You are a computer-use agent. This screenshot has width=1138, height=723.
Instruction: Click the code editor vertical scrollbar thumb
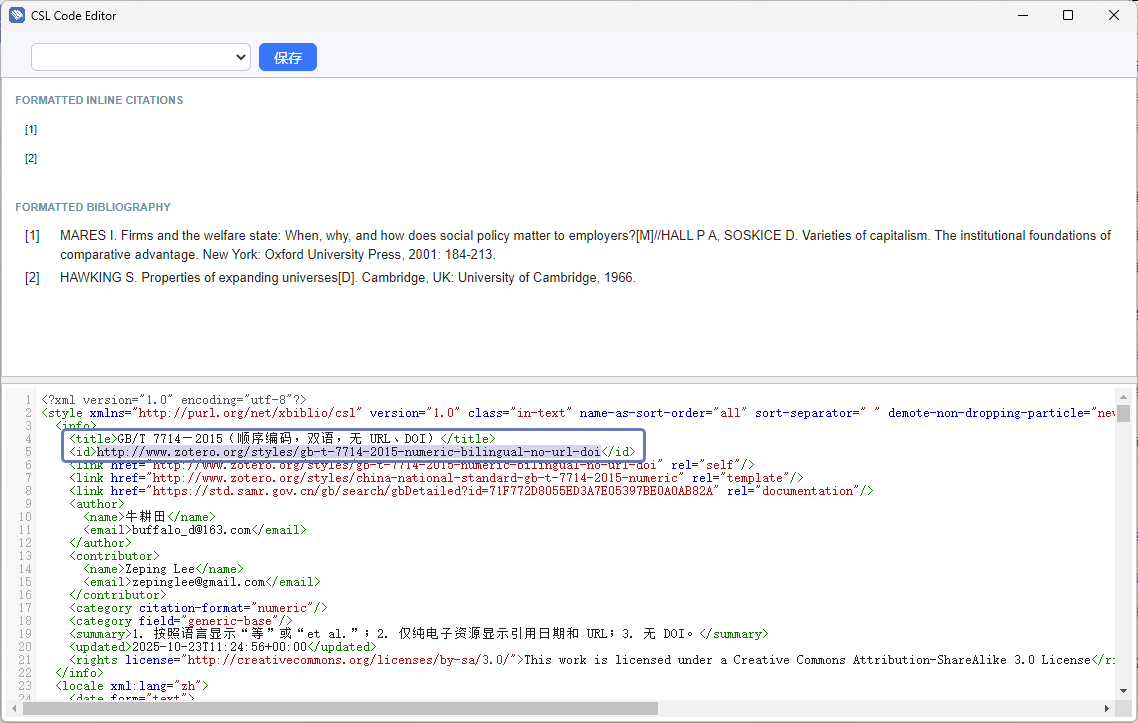click(x=1123, y=414)
